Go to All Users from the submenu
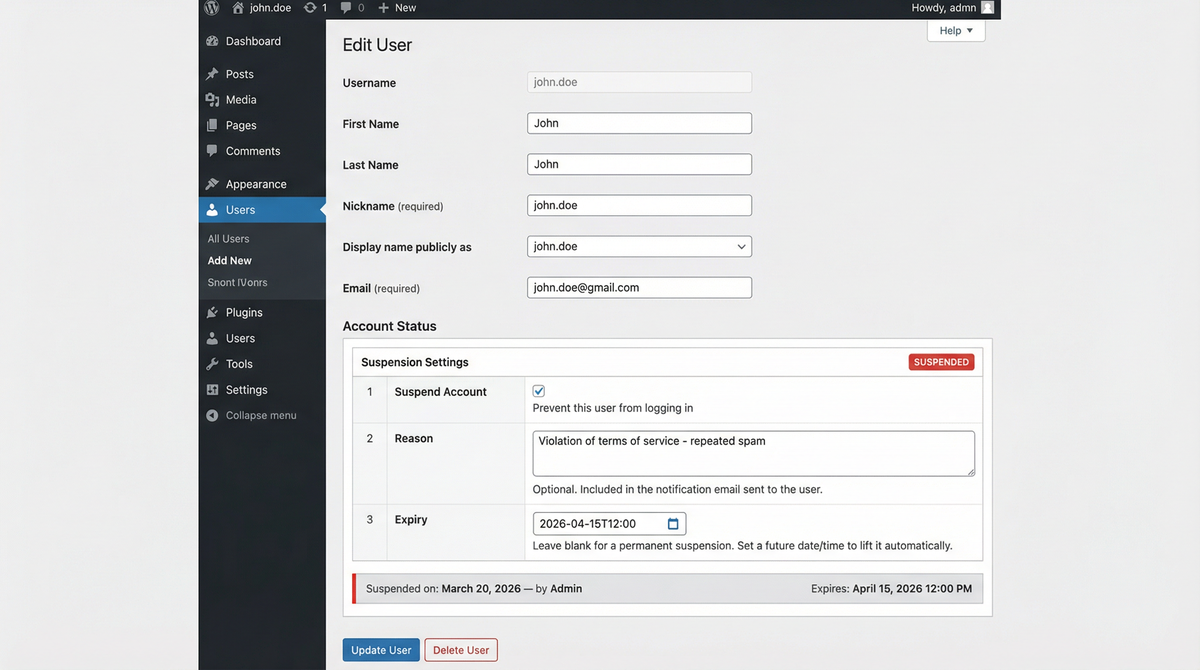This screenshot has width=1200, height=670. click(x=227, y=238)
